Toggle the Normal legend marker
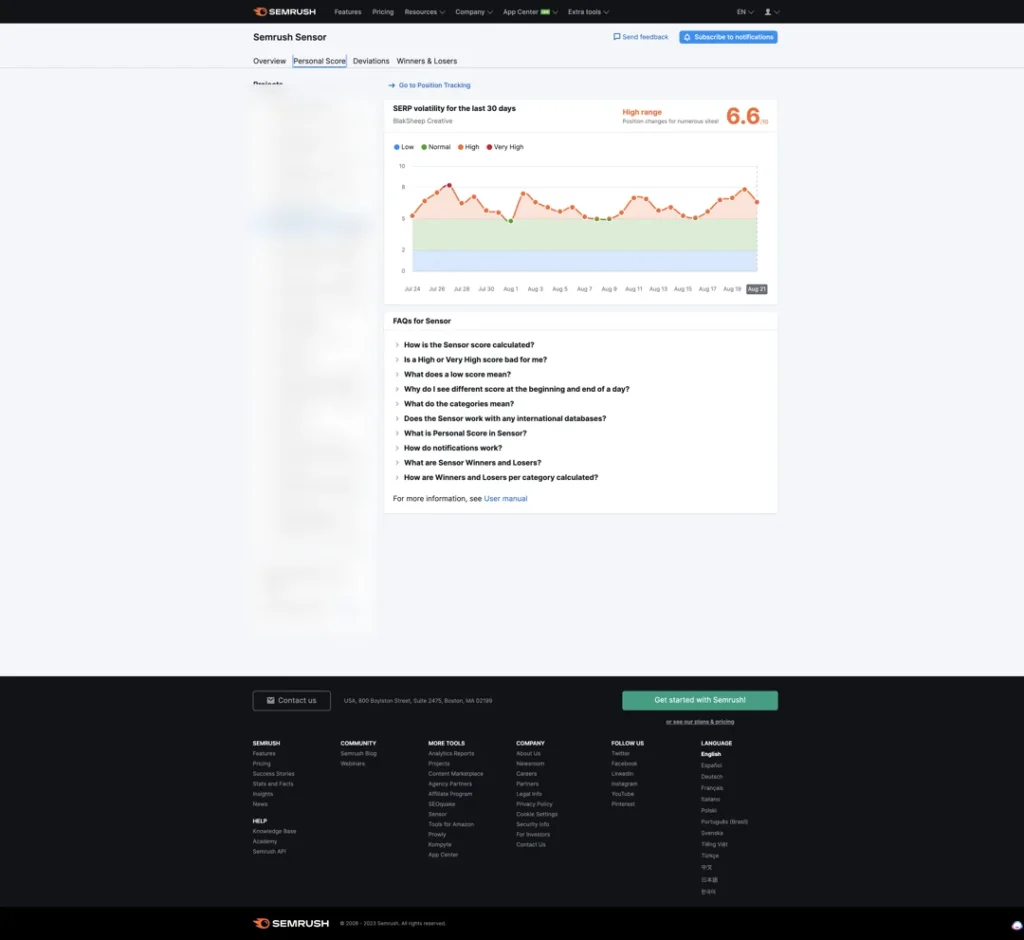1024x940 pixels. point(424,147)
